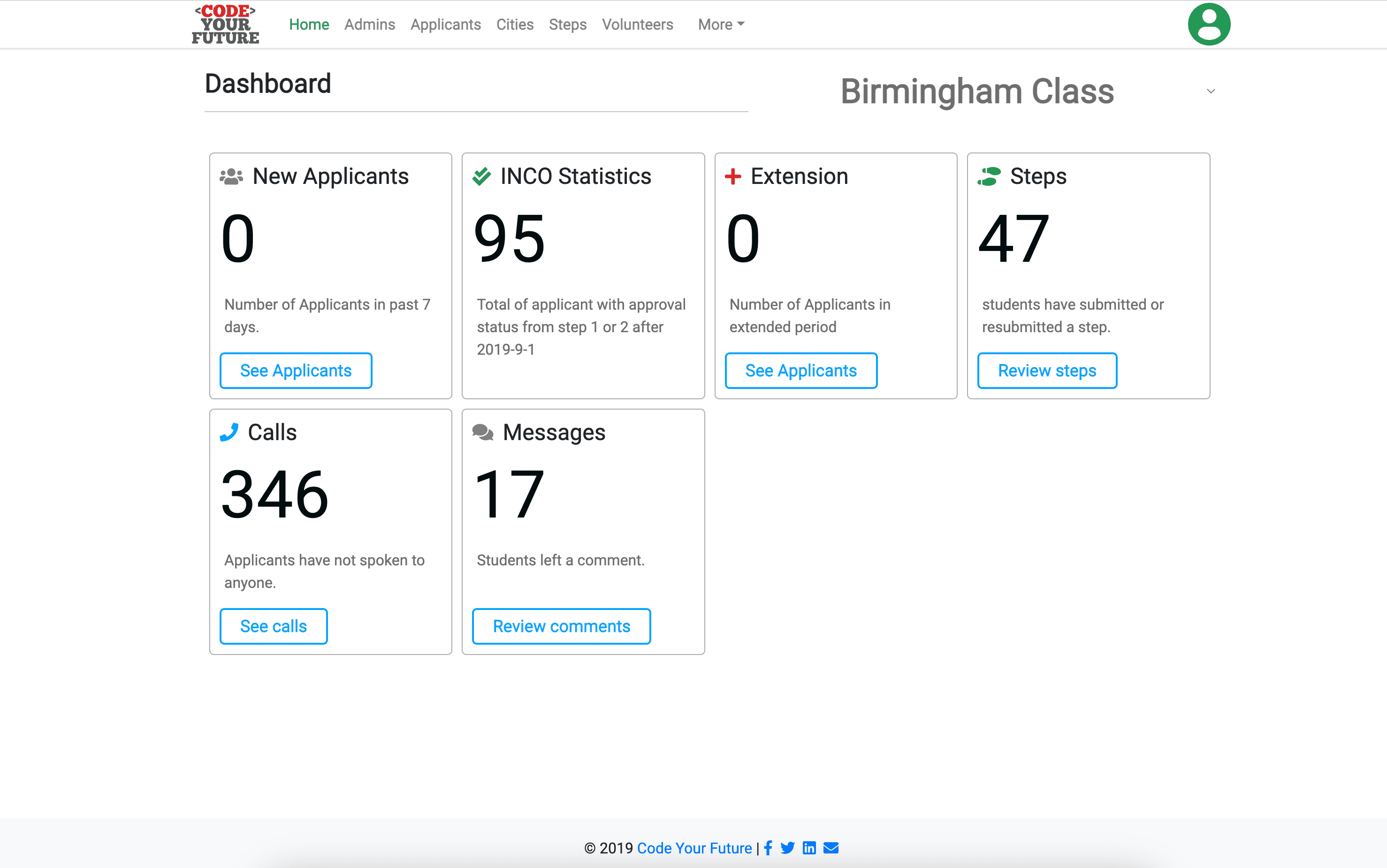The image size is (1387, 868).
Task: Click the New Applicants card title
Action: (331, 176)
